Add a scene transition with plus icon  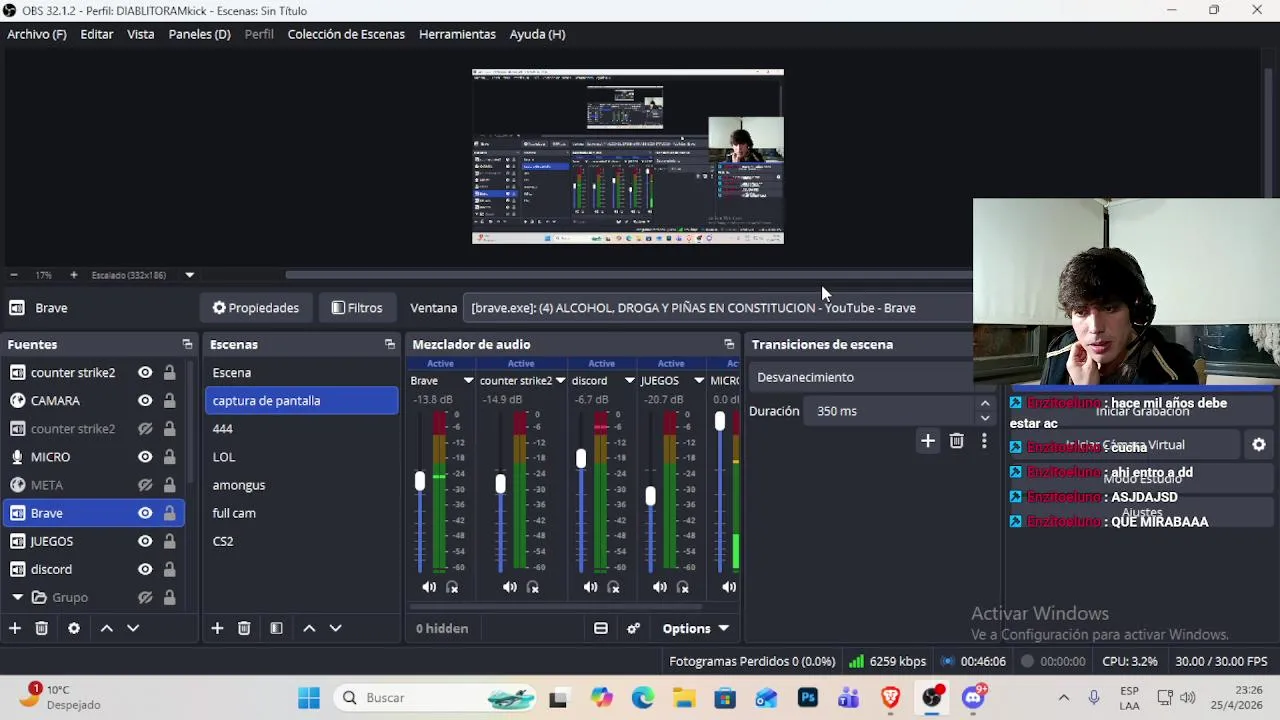pos(928,440)
